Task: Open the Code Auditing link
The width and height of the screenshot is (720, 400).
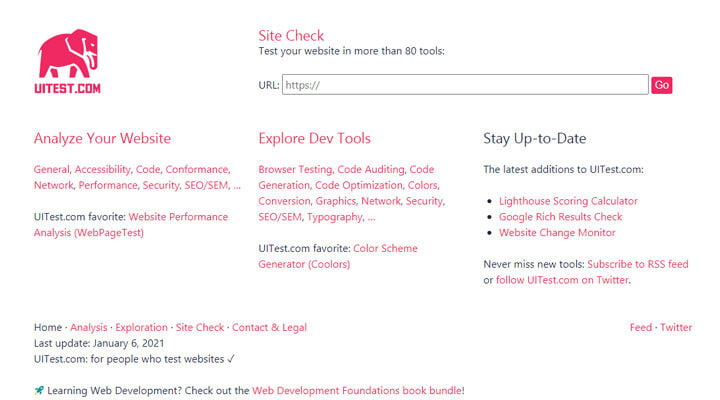Action: (x=371, y=169)
